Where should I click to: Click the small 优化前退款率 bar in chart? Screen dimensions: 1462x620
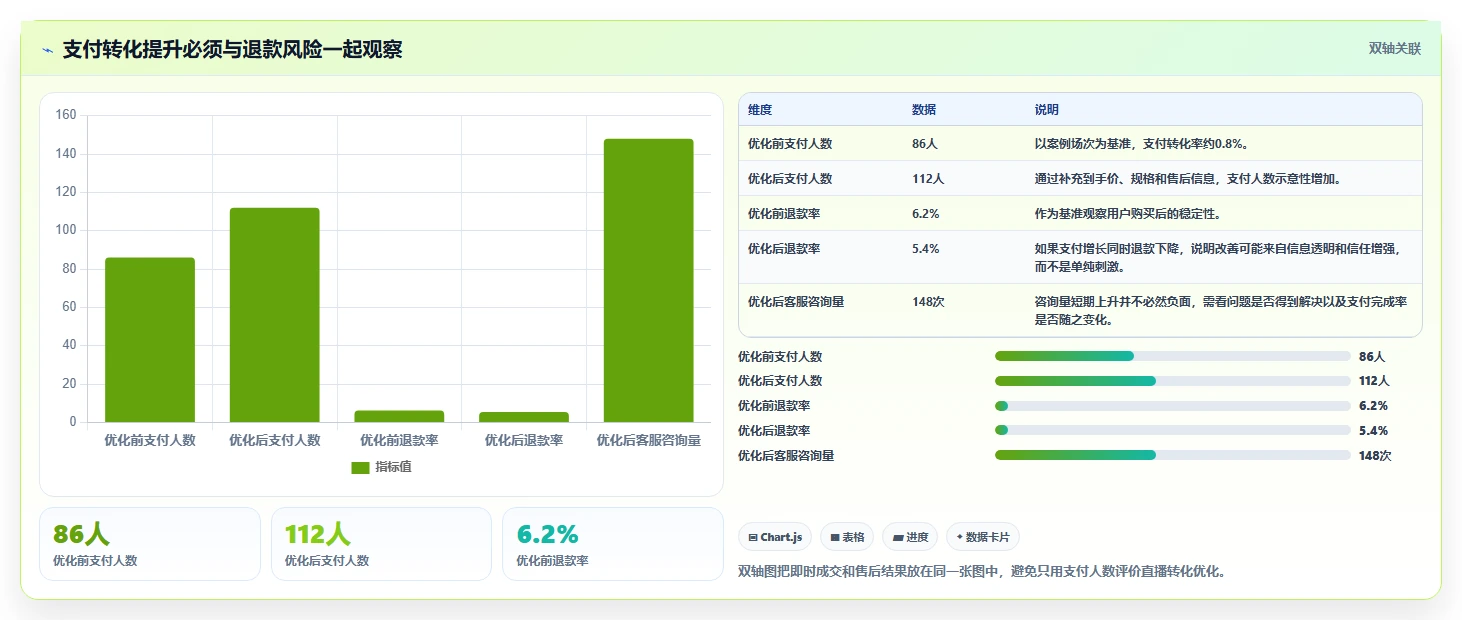click(x=399, y=416)
